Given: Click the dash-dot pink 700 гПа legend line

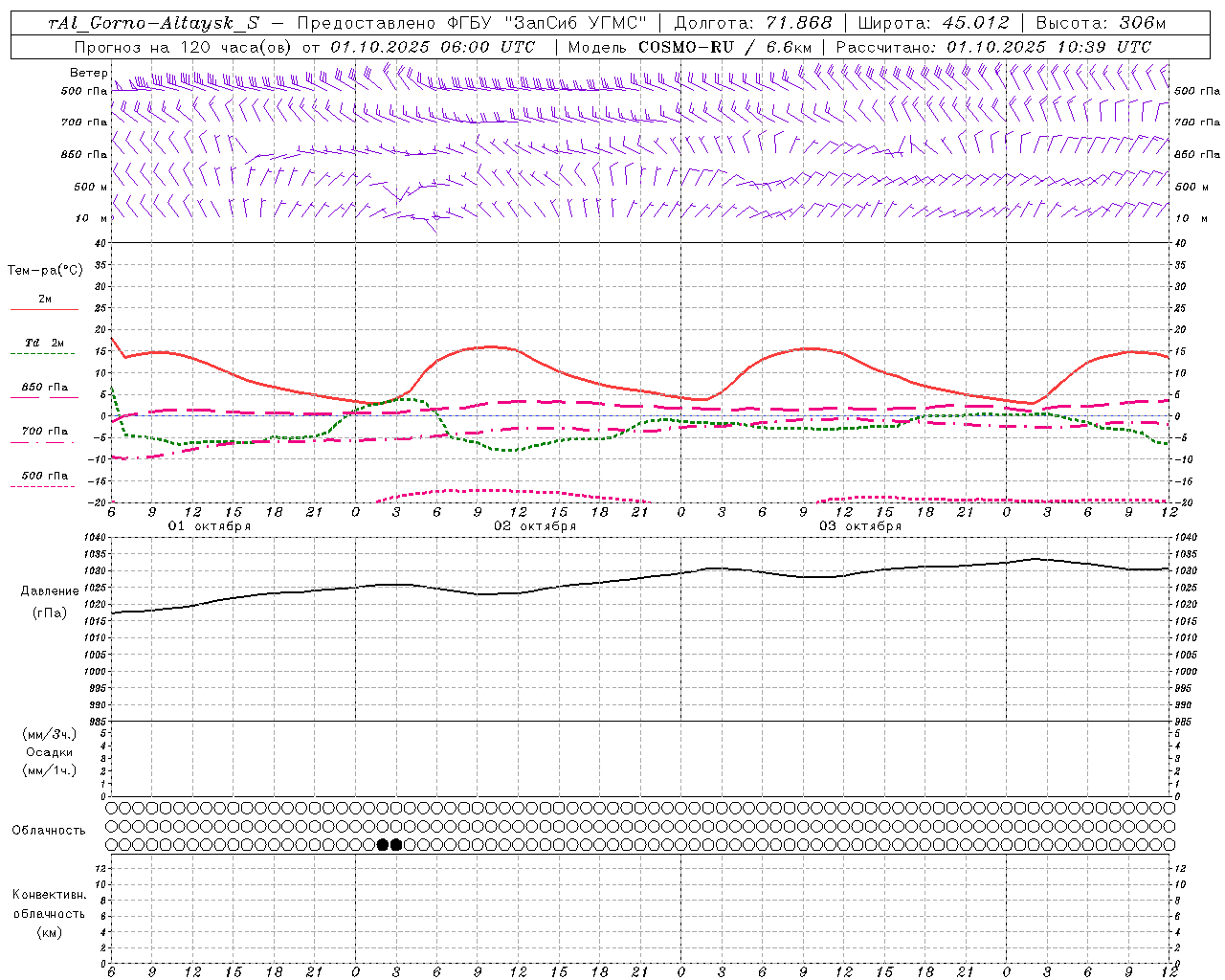Looking at the screenshot, I should pyautogui.click(x=43, y=442).
